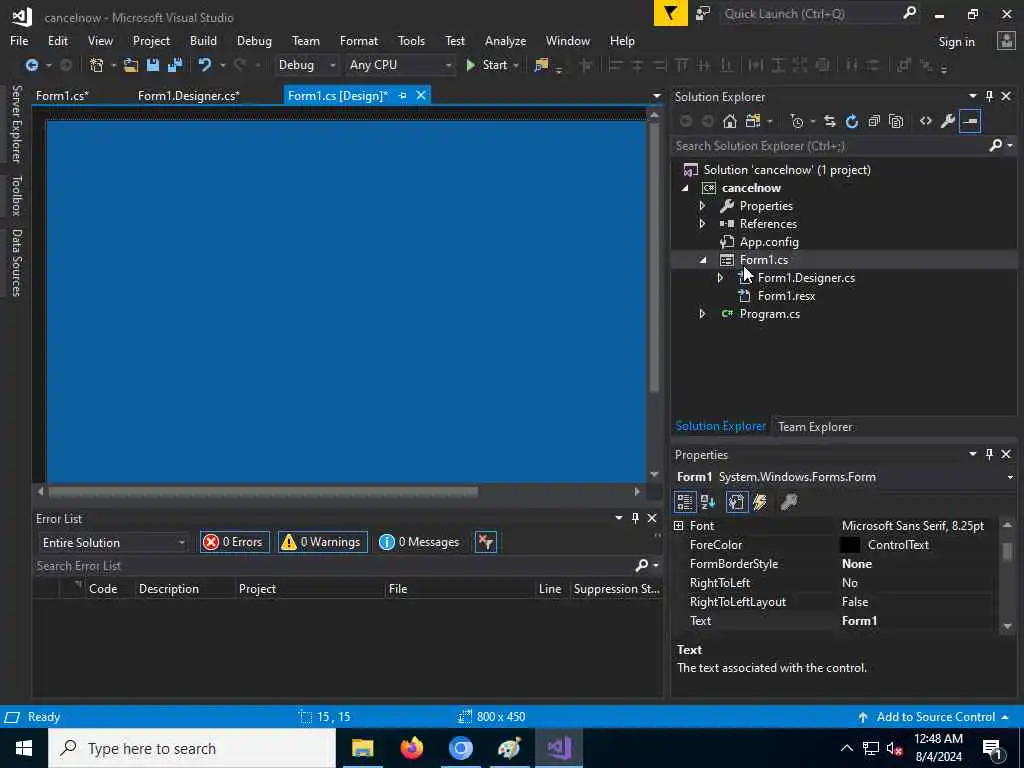Open the Format menu
Image resolution: width=1024 pixels, height=768 pixels.
click(359, 40)
